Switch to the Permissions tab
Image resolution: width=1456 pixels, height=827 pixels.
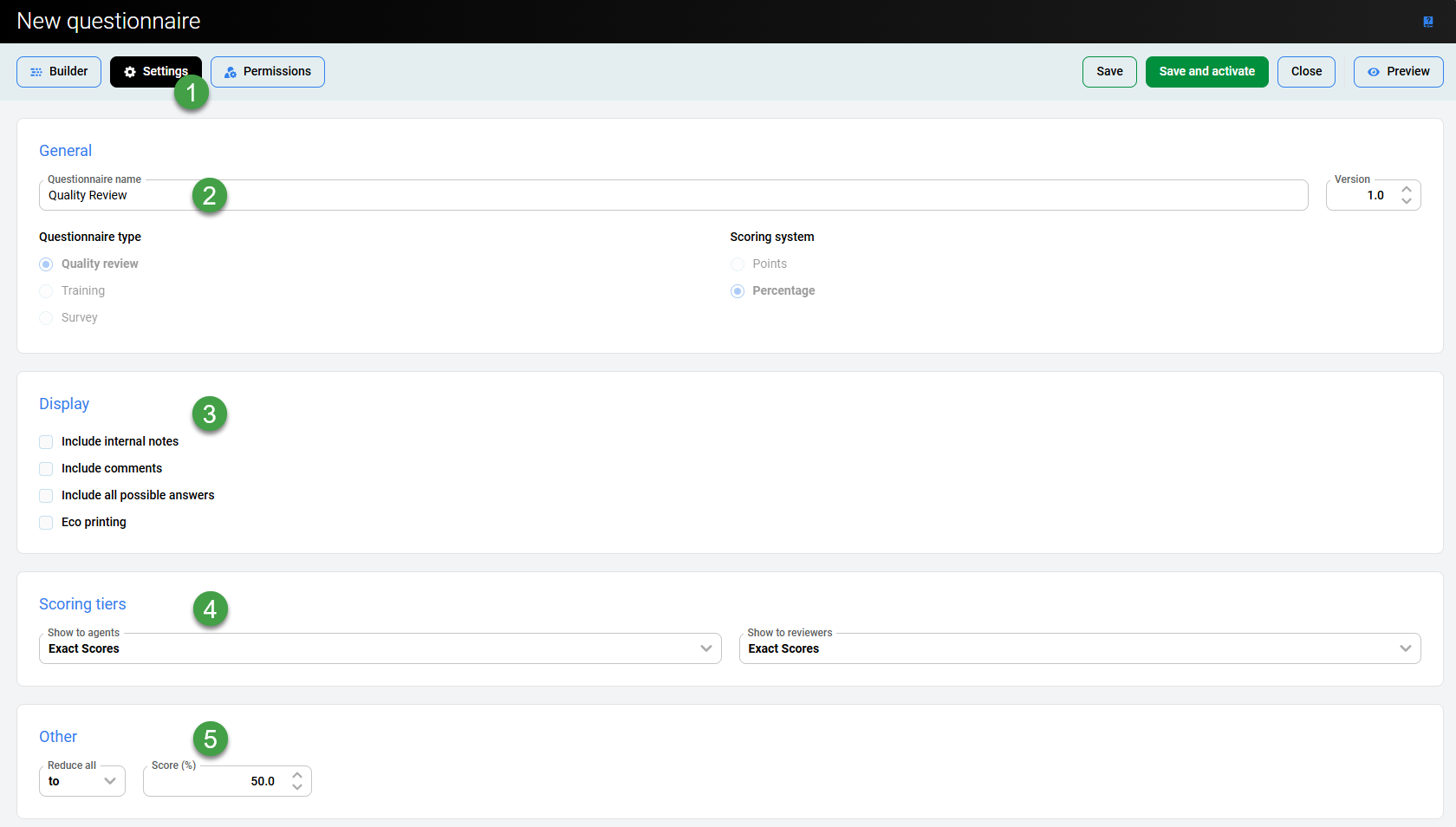point(268,72)
